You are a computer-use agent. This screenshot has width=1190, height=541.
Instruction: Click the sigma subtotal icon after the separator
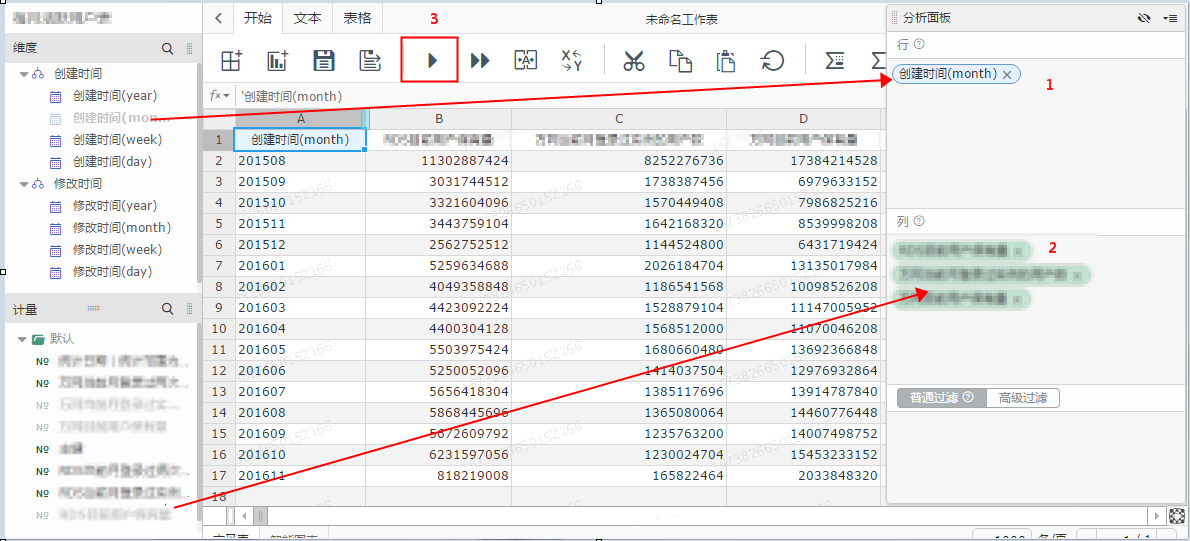tap(836, 61)
